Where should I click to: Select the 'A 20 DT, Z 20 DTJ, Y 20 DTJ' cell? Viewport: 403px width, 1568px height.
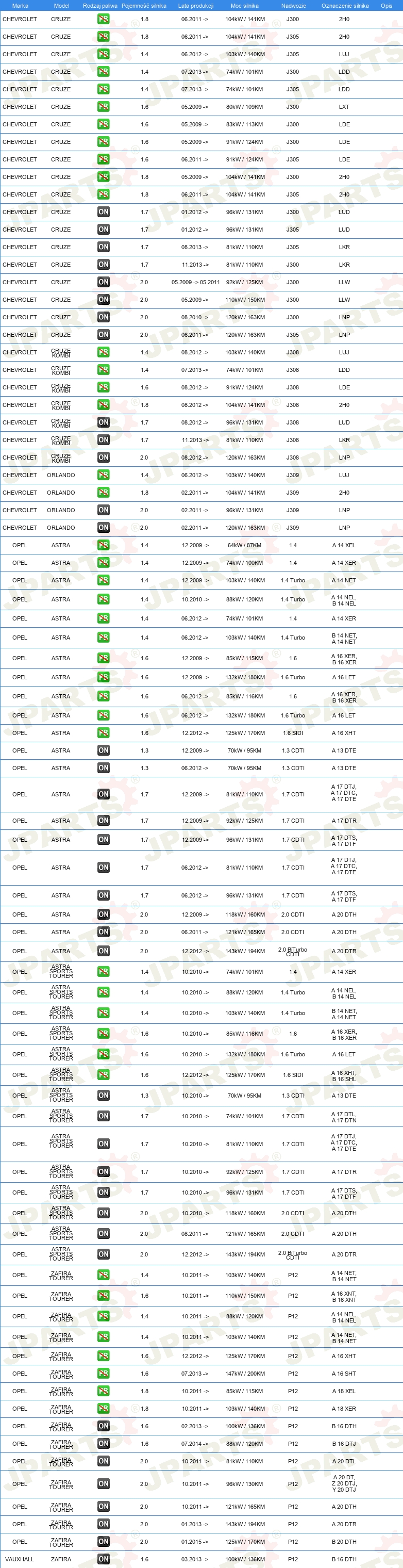pyautogui.click(x=344, y=1483)
